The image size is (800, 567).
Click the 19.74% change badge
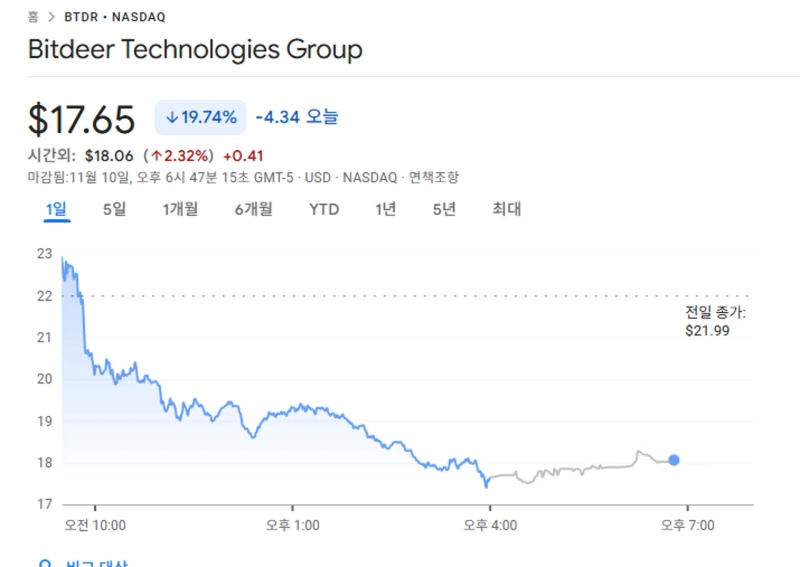tap(200, 117)
